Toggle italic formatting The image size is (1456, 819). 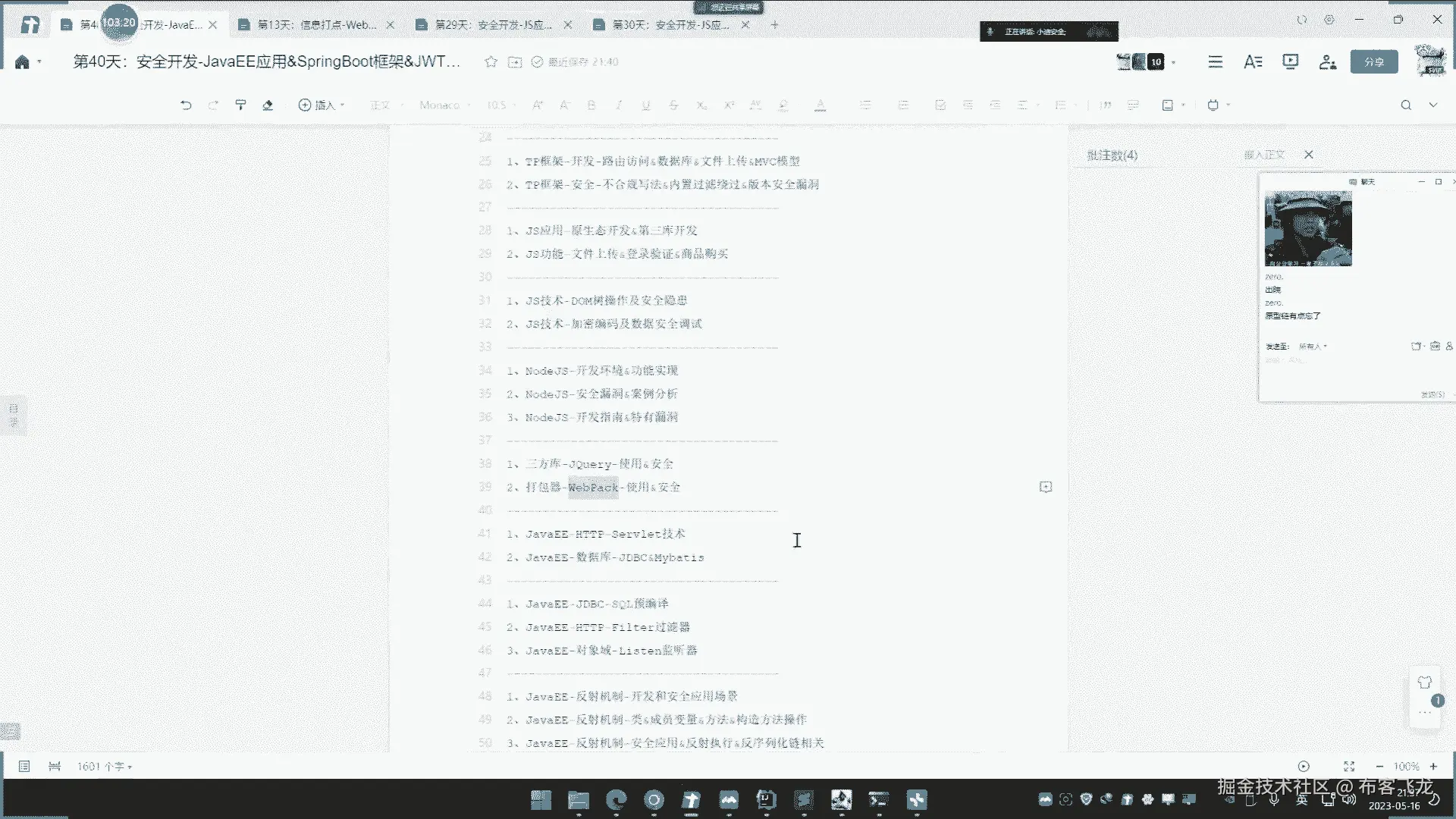coord(619,105)
